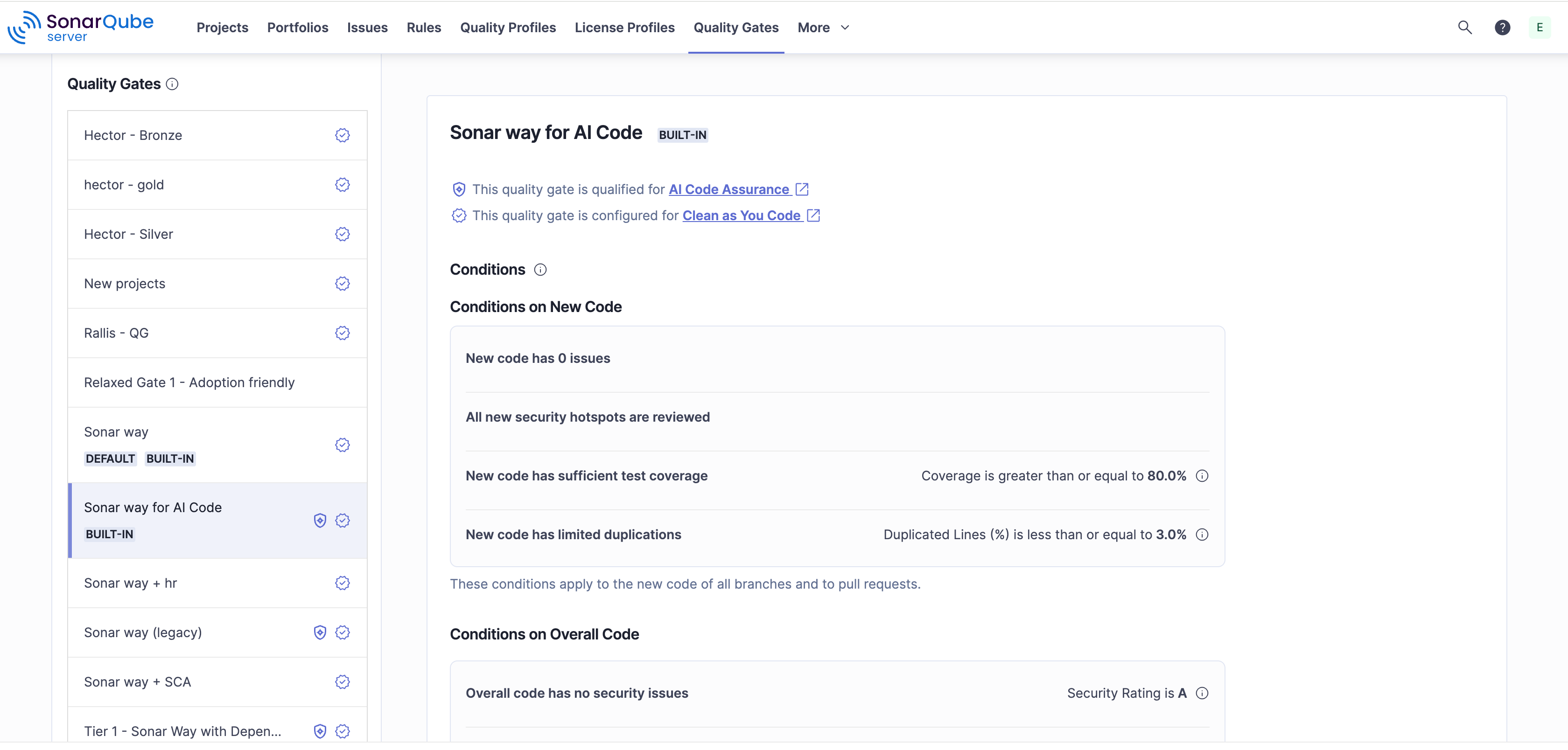Go to the Issues menu item

pos(367,28)
